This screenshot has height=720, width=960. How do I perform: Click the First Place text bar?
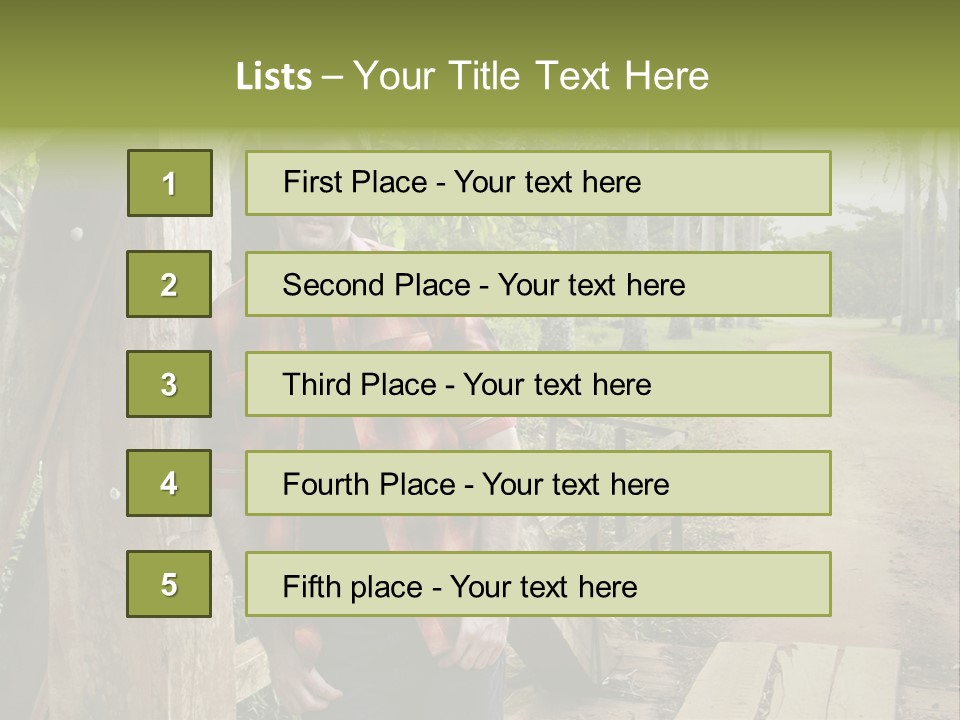[x=538, y=183]
